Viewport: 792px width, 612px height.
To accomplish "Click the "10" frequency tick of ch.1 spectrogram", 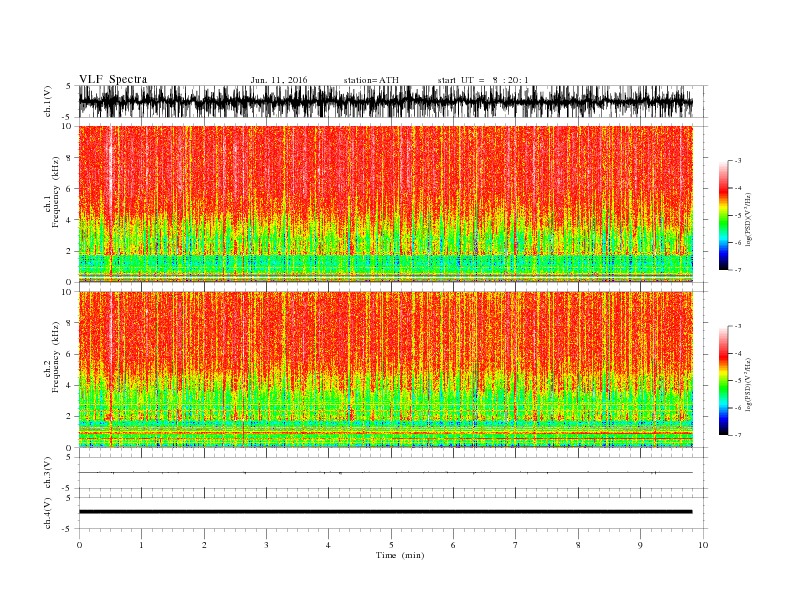I will [x=68, y=126].
